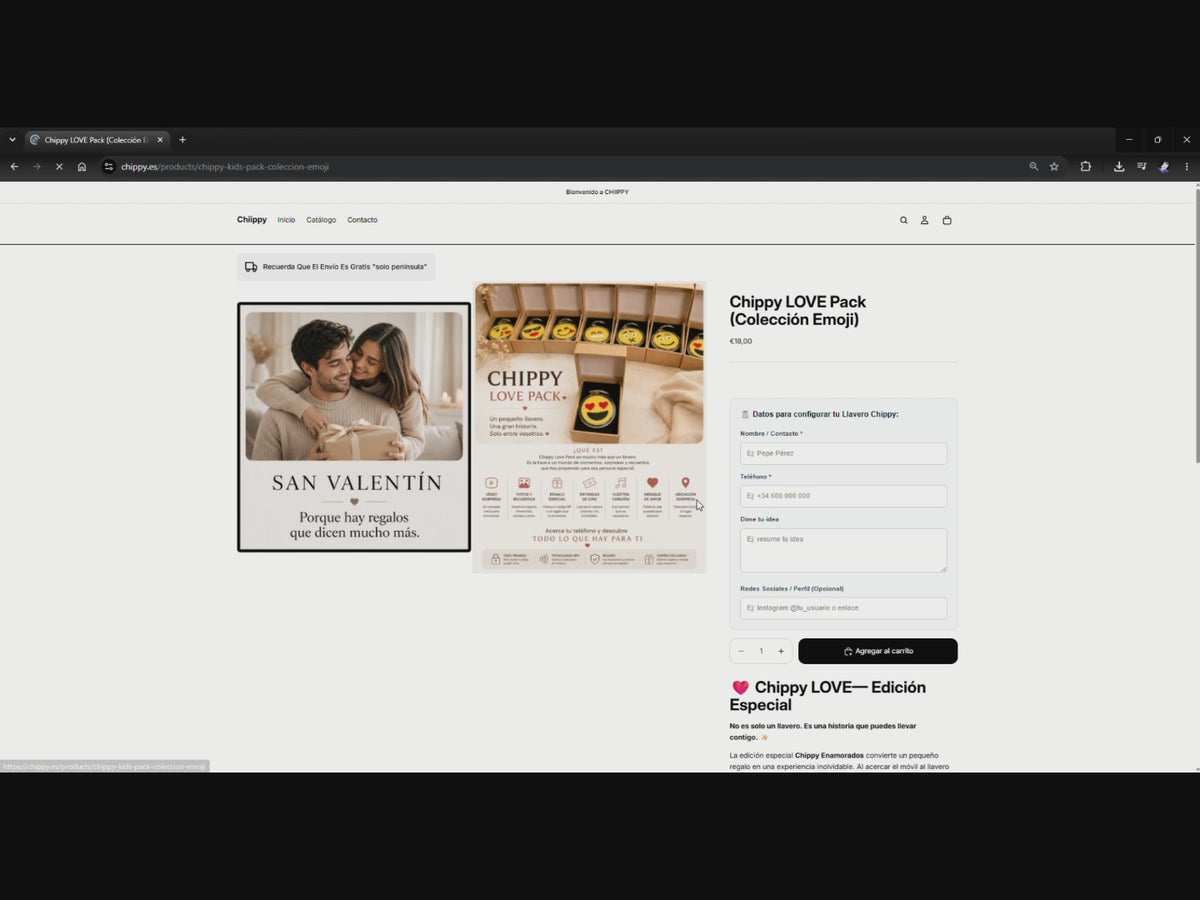
Task: Bookmark this page with the star icon
Action: point(1054,167)
